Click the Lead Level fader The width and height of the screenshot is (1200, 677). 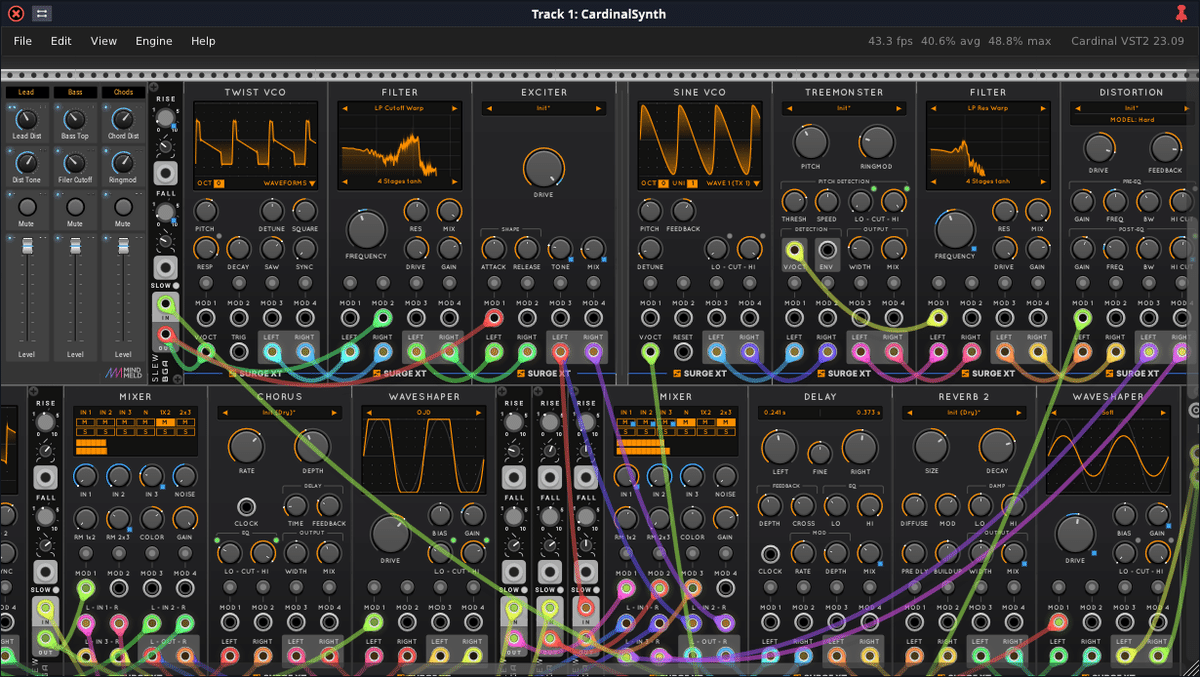27,246
